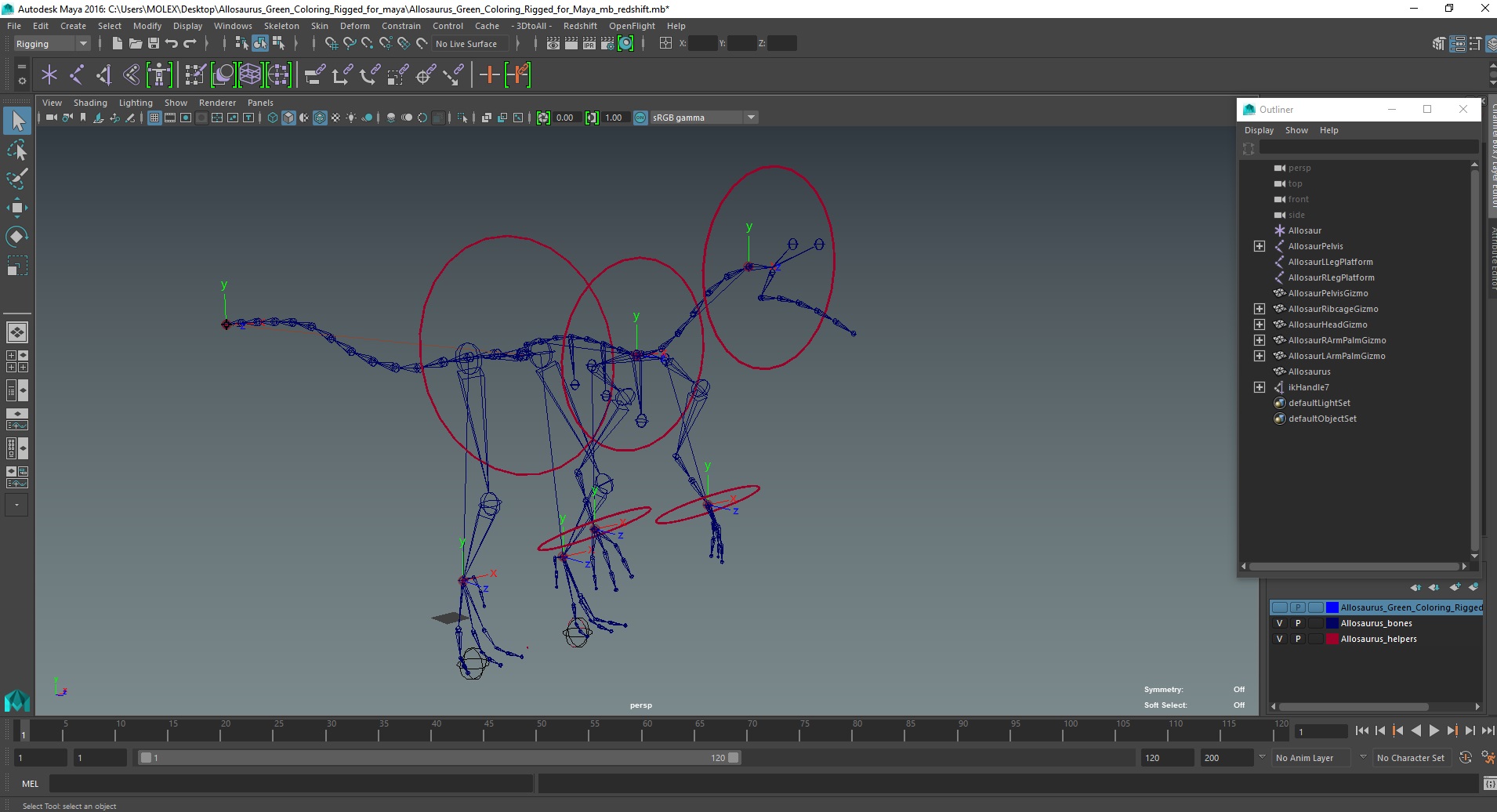
Task: Click the No Live Surface field
Action: pos(470,44)
